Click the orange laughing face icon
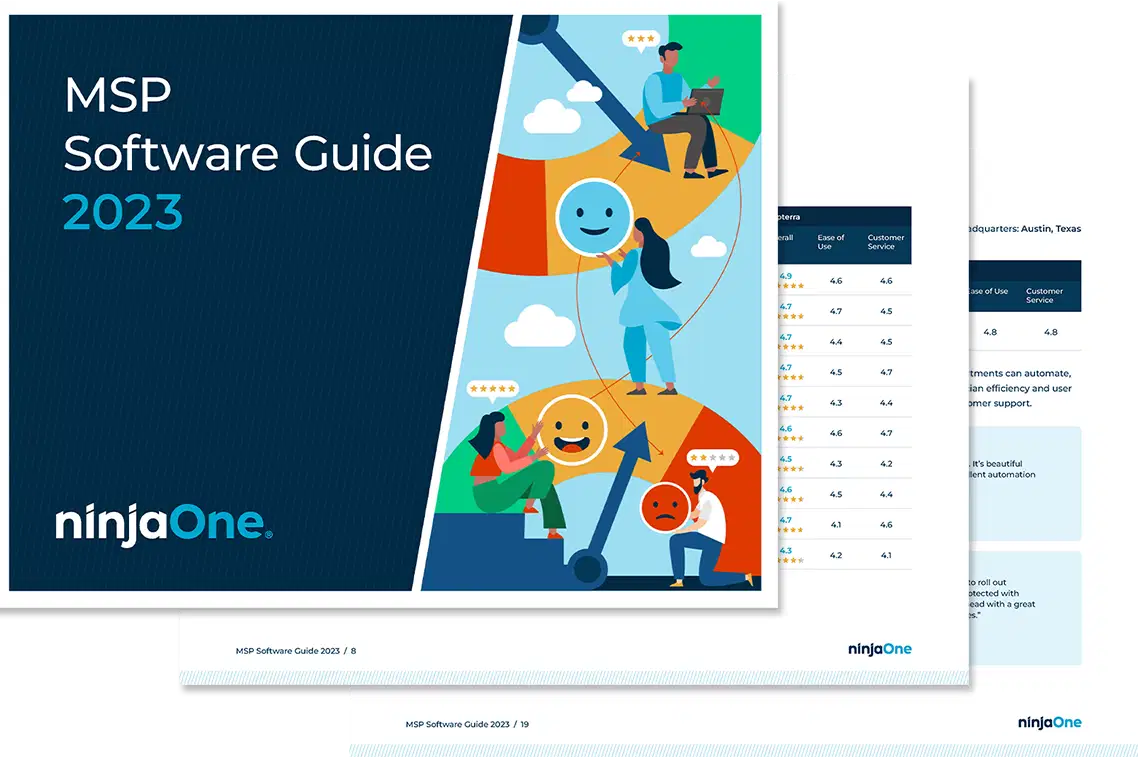This screenshot has width=1138, height=757. tap(571, 431)
